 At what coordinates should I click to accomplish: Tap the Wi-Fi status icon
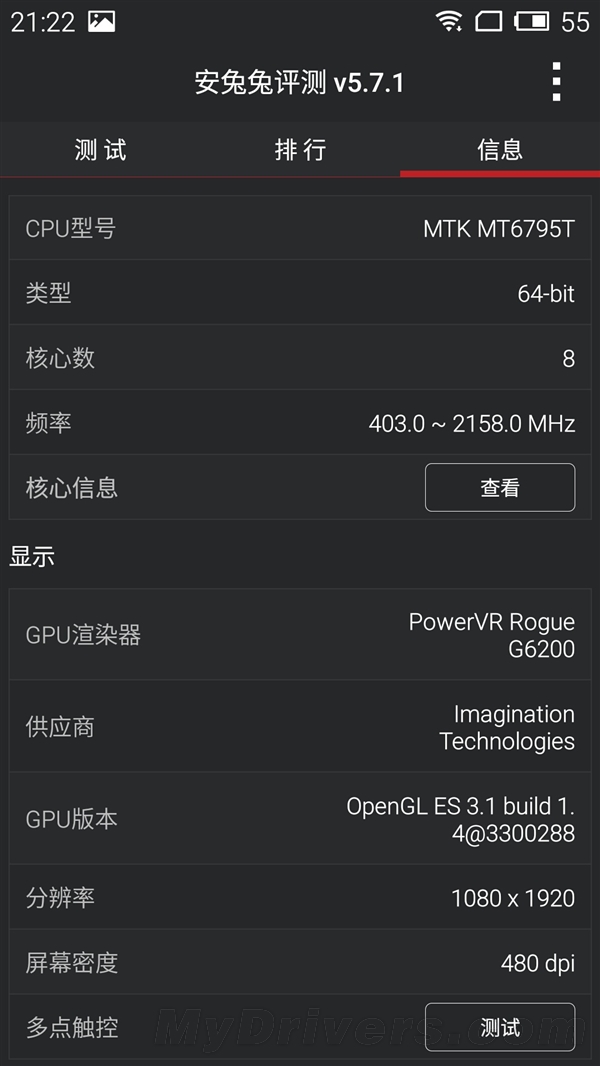coord(449,22)
